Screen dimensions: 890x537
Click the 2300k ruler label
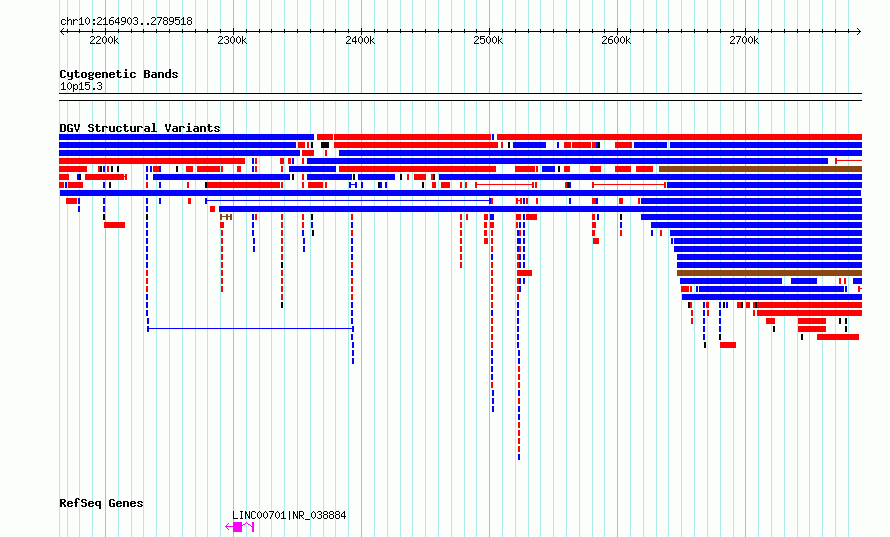[232, 40]
